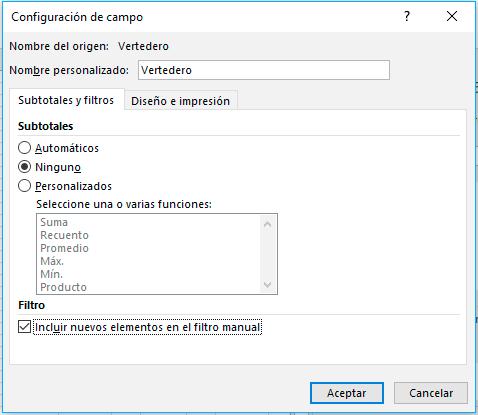
Task: Choose Máx. in the functions list
Action: (52, 261)
